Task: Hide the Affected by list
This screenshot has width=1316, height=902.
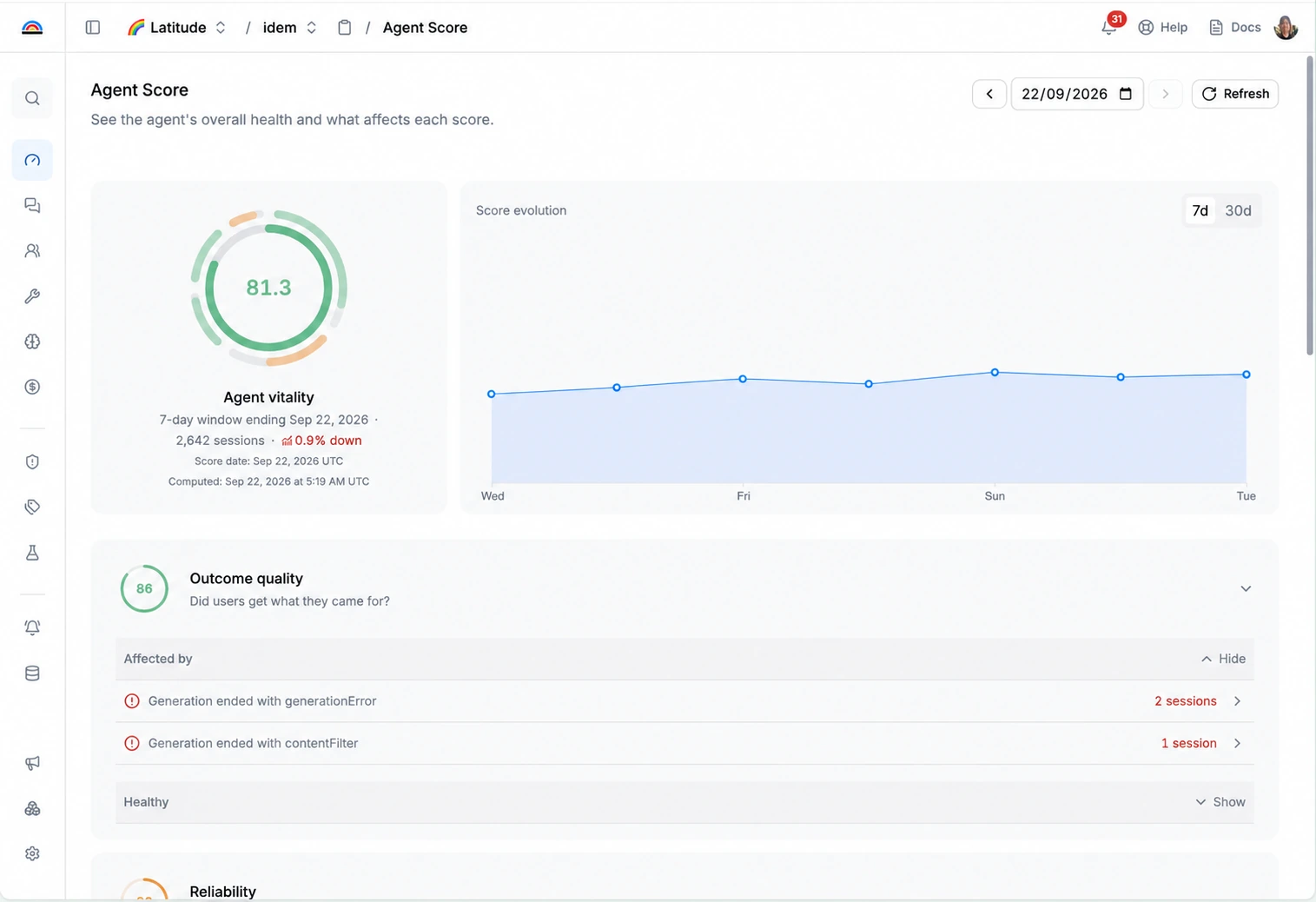Action: click(1223, 659)
